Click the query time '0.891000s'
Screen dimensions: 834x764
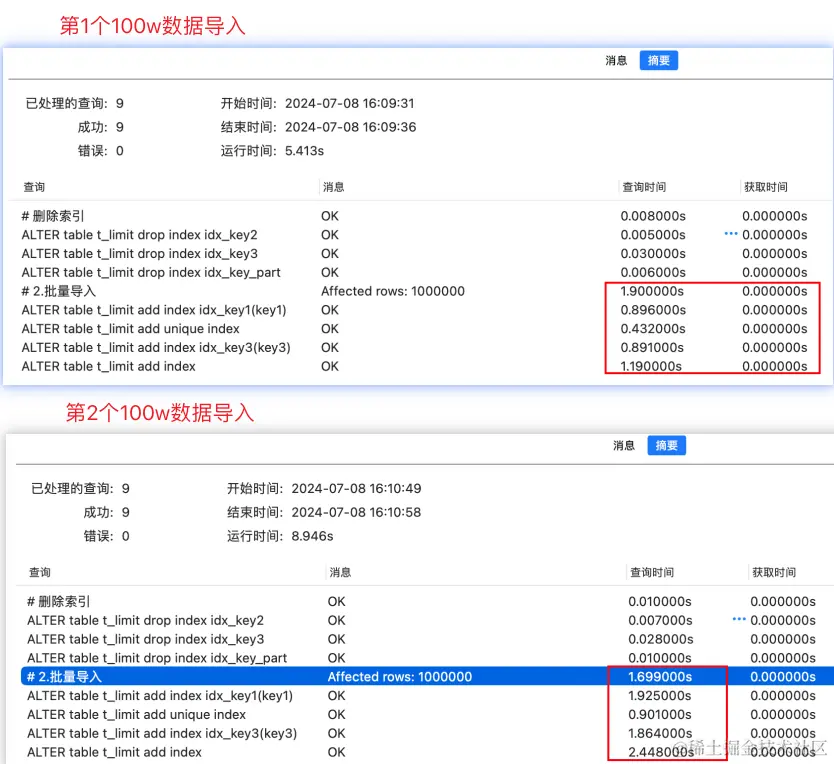point(652,347)
